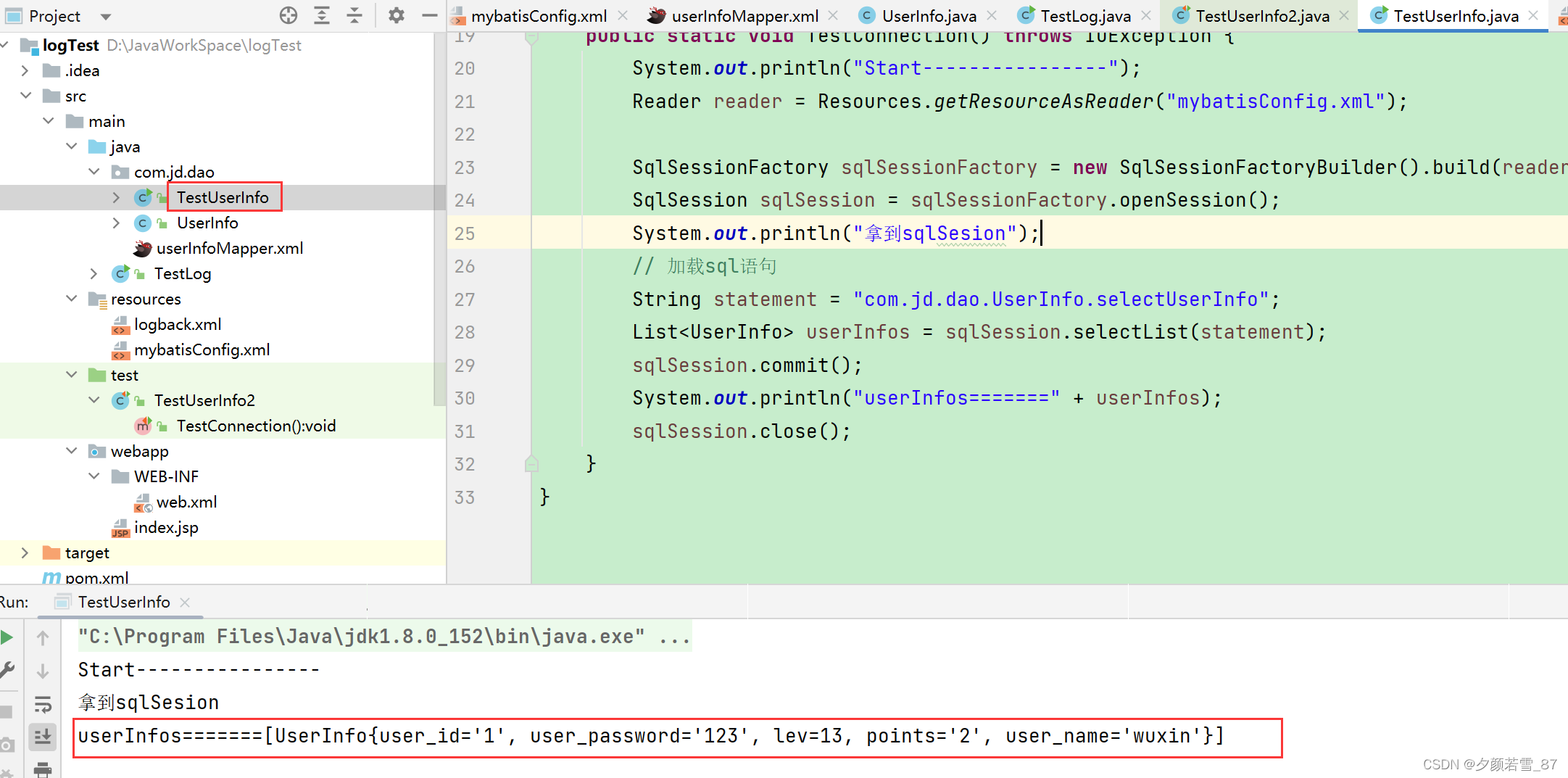Disable scroll to end in the console
The width and height of the screenshot is (1568, 778).
tap(43, 737)
